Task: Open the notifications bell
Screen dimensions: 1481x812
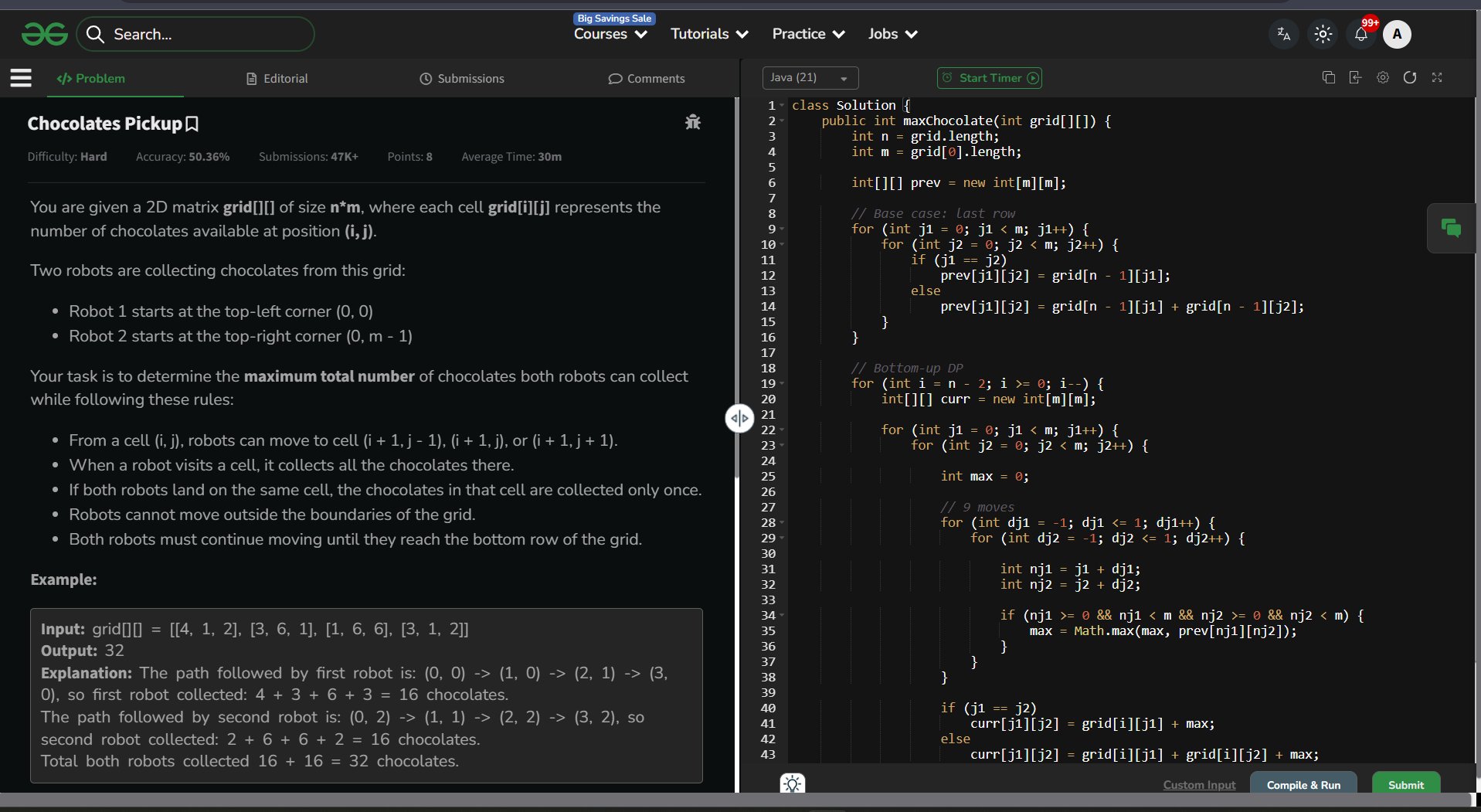Action: (1361, 34)
